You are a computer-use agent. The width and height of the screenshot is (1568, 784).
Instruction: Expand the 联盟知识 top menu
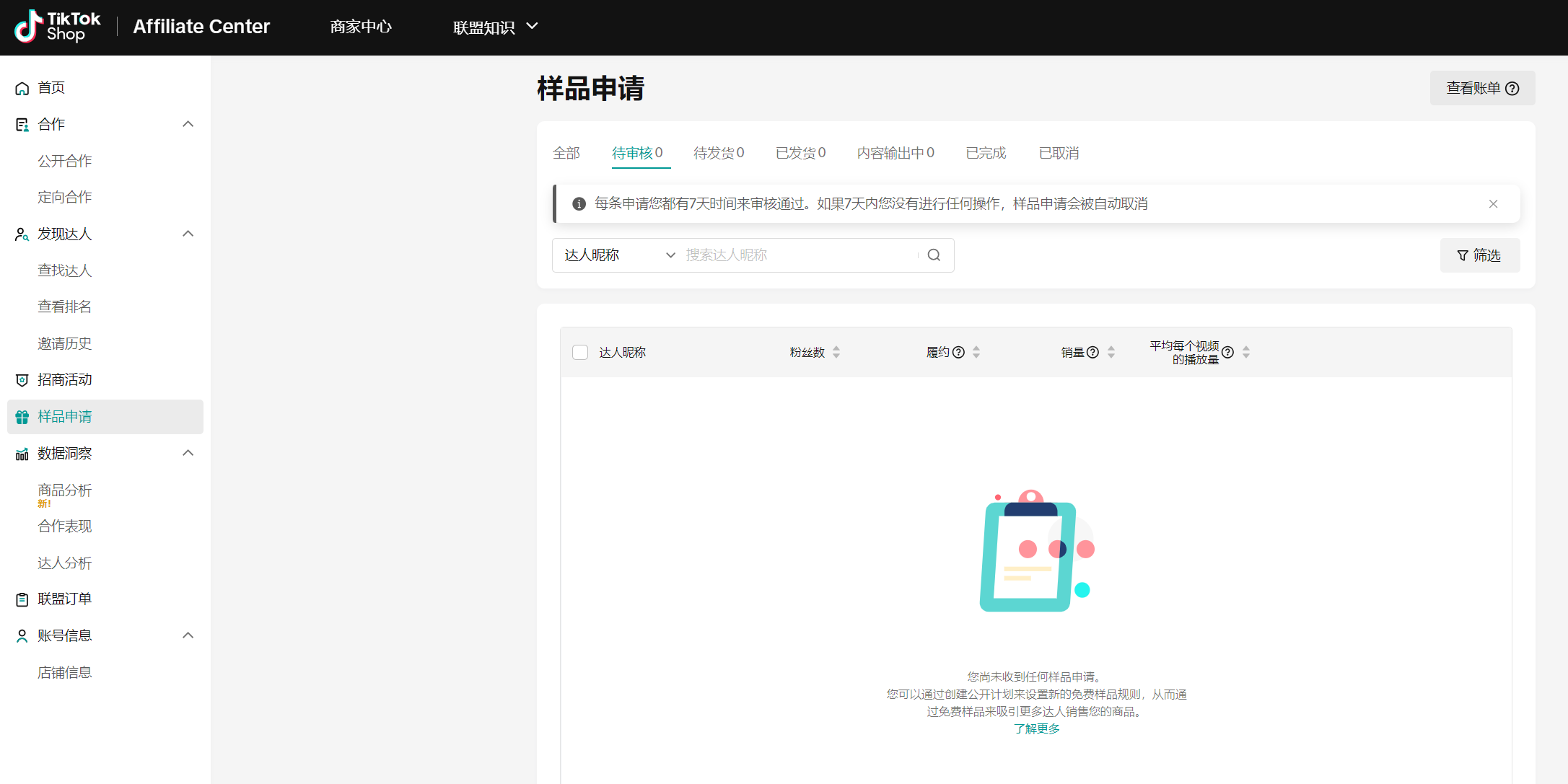[x=495, y=27]
